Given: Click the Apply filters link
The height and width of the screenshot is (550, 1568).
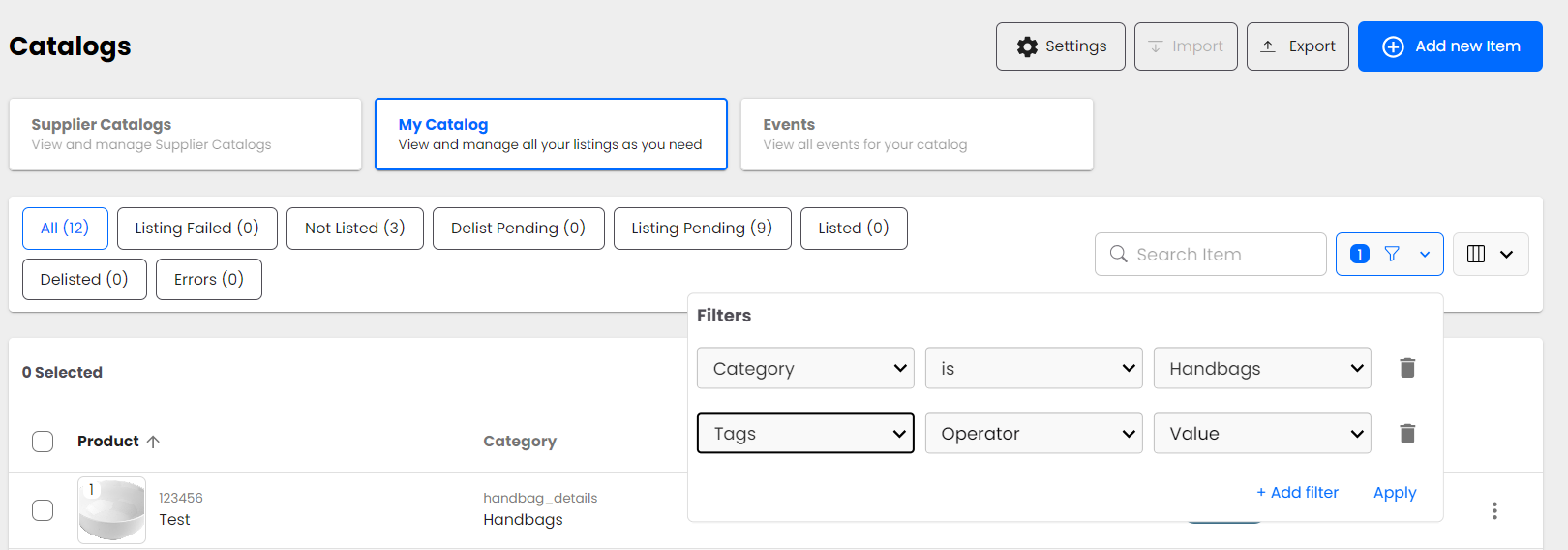Looking at the screenshot, I should [1394, 493].
